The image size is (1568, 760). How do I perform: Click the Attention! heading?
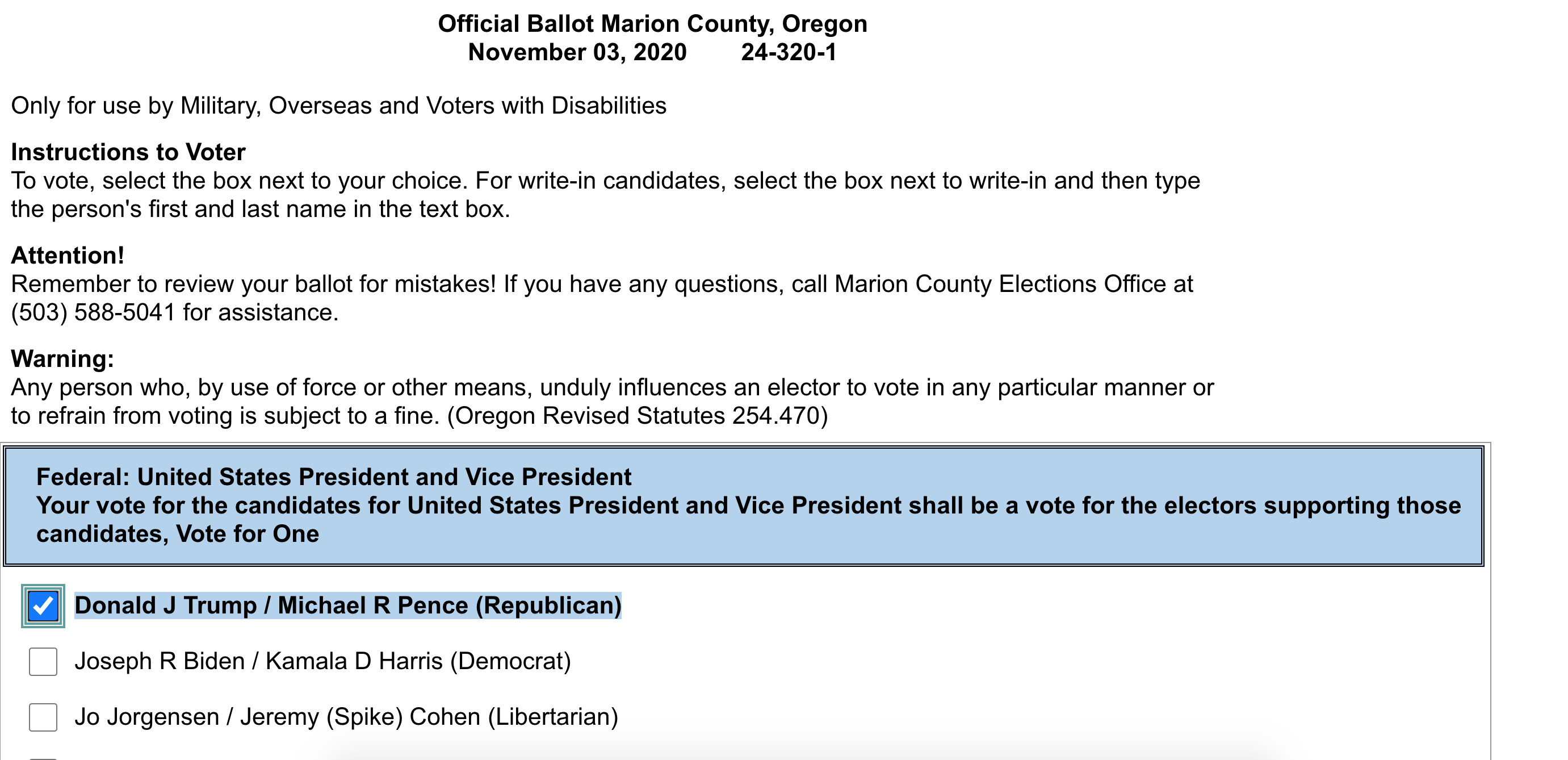point(68,255)
